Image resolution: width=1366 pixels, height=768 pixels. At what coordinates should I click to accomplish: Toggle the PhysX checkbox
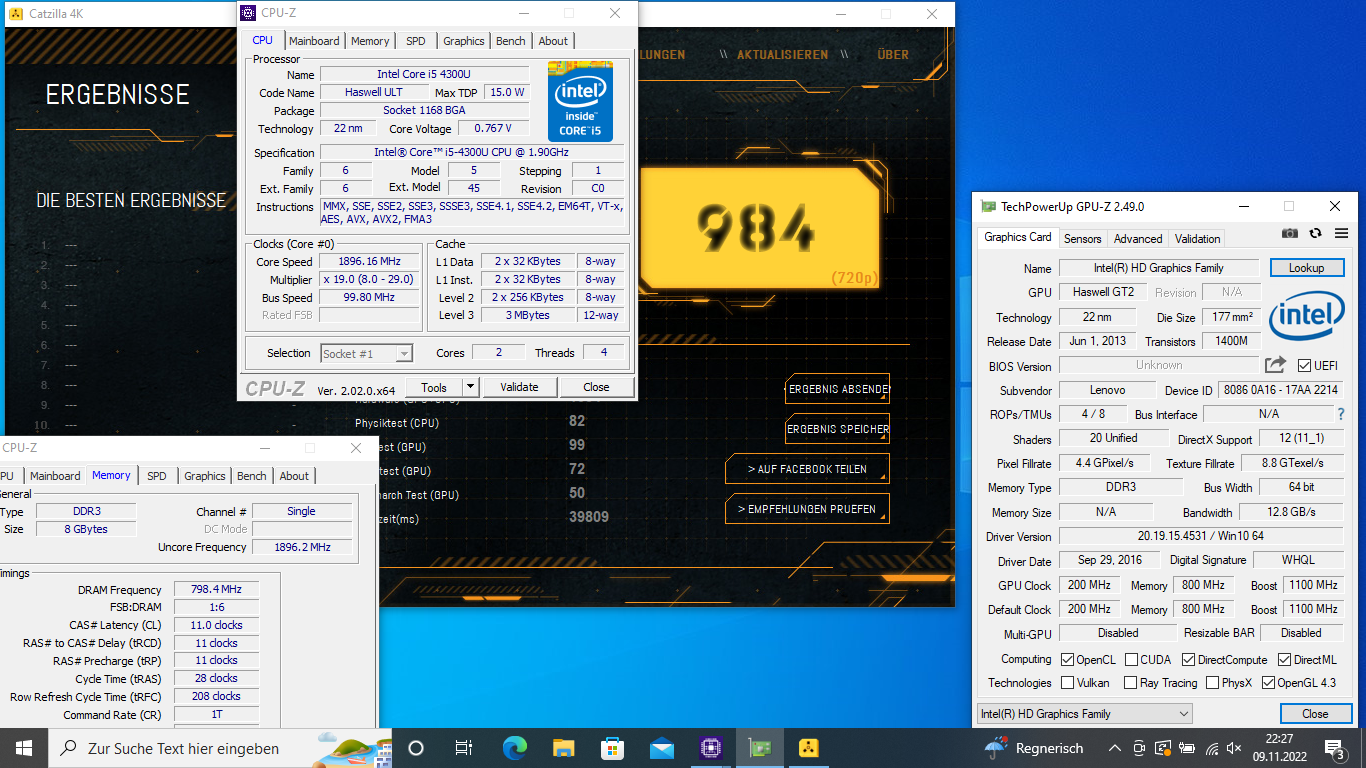pyautogui.click(x=1212, y=683)
